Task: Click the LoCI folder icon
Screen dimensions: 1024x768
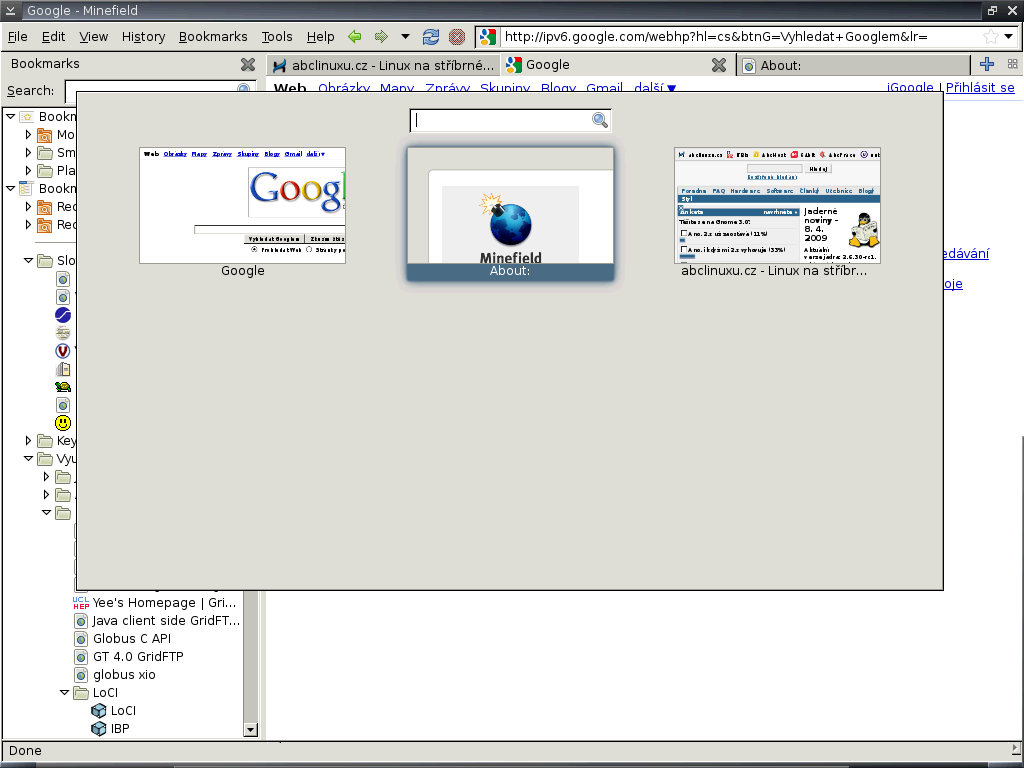Action: [81, 692]
